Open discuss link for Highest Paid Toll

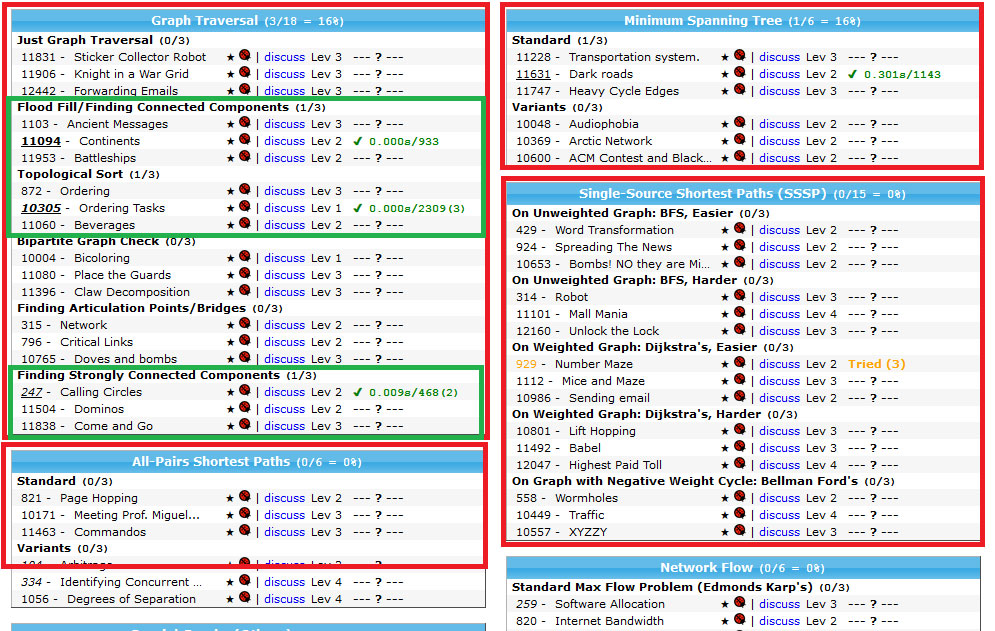tap(779, 465)
